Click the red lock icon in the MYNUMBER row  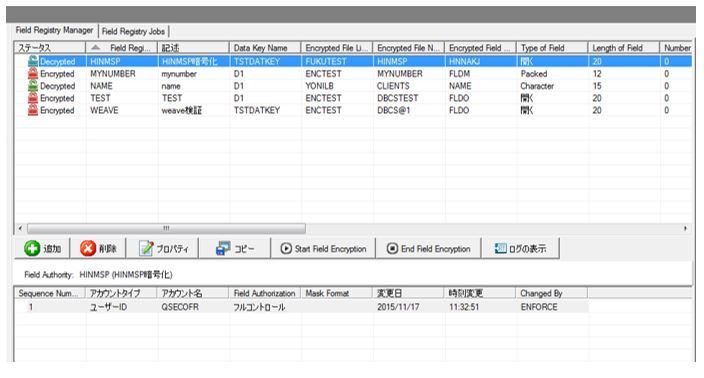[x=33, y=73]
